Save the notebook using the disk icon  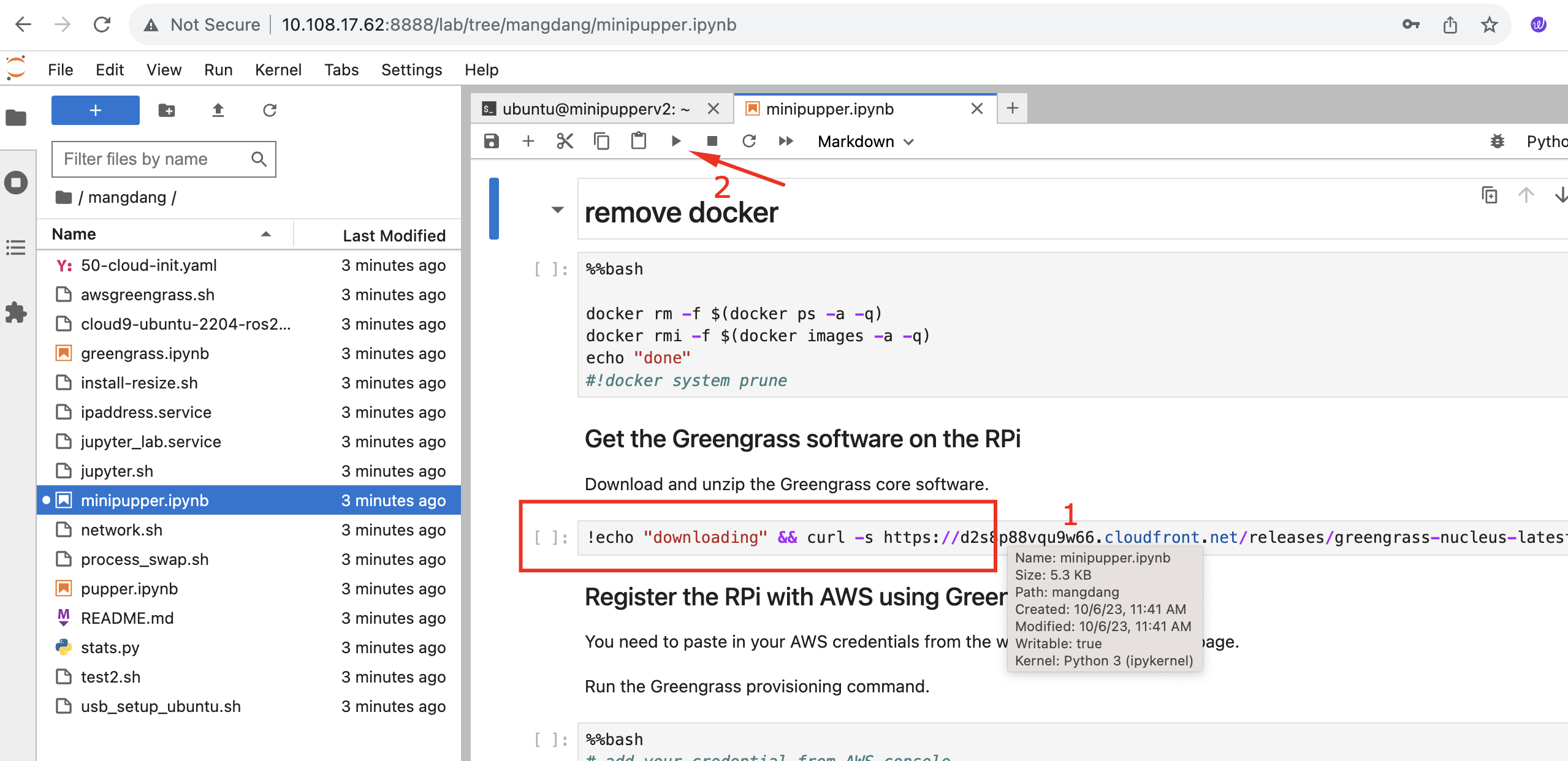[491, 142]
